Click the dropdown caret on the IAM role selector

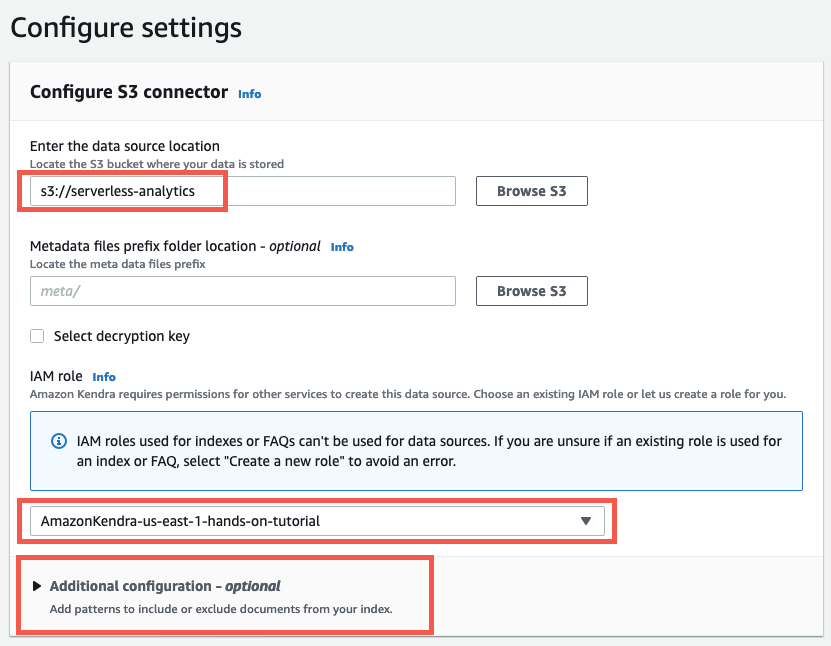coord(587,521)
